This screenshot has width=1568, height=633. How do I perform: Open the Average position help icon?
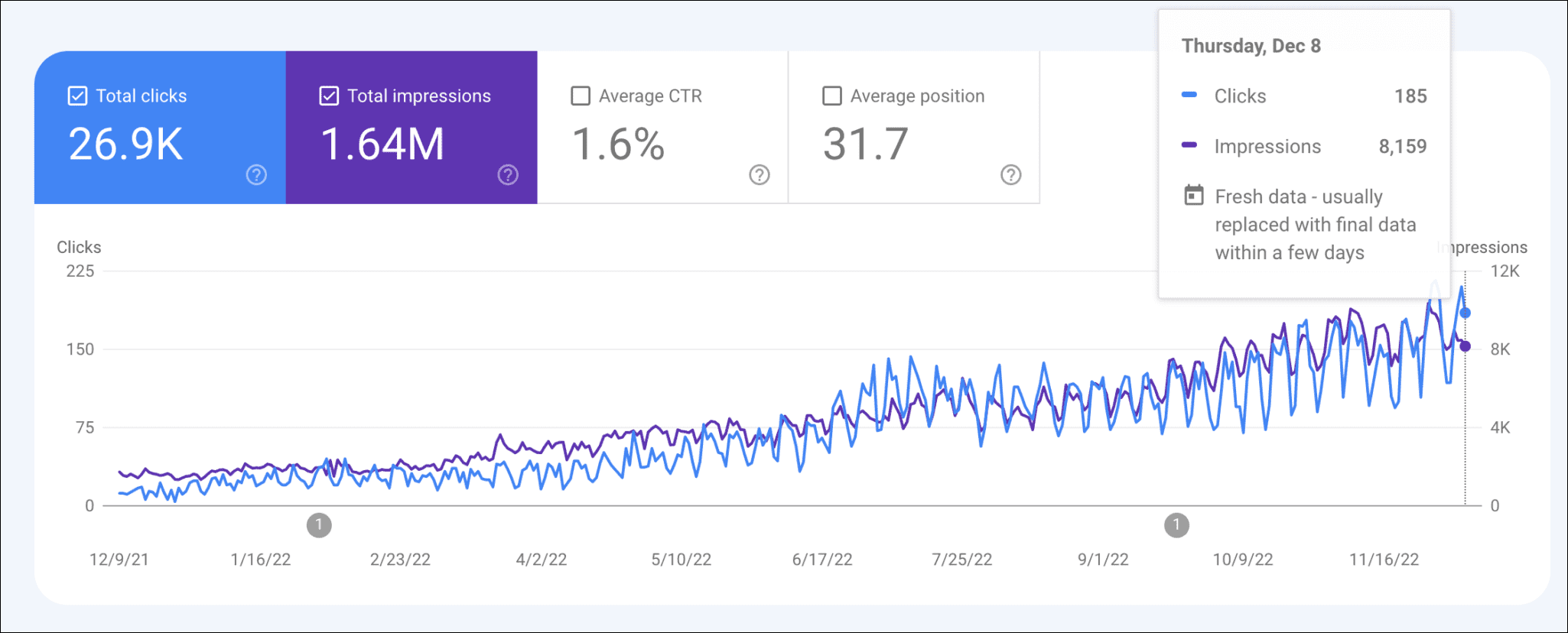click(x=1010, y=175)
